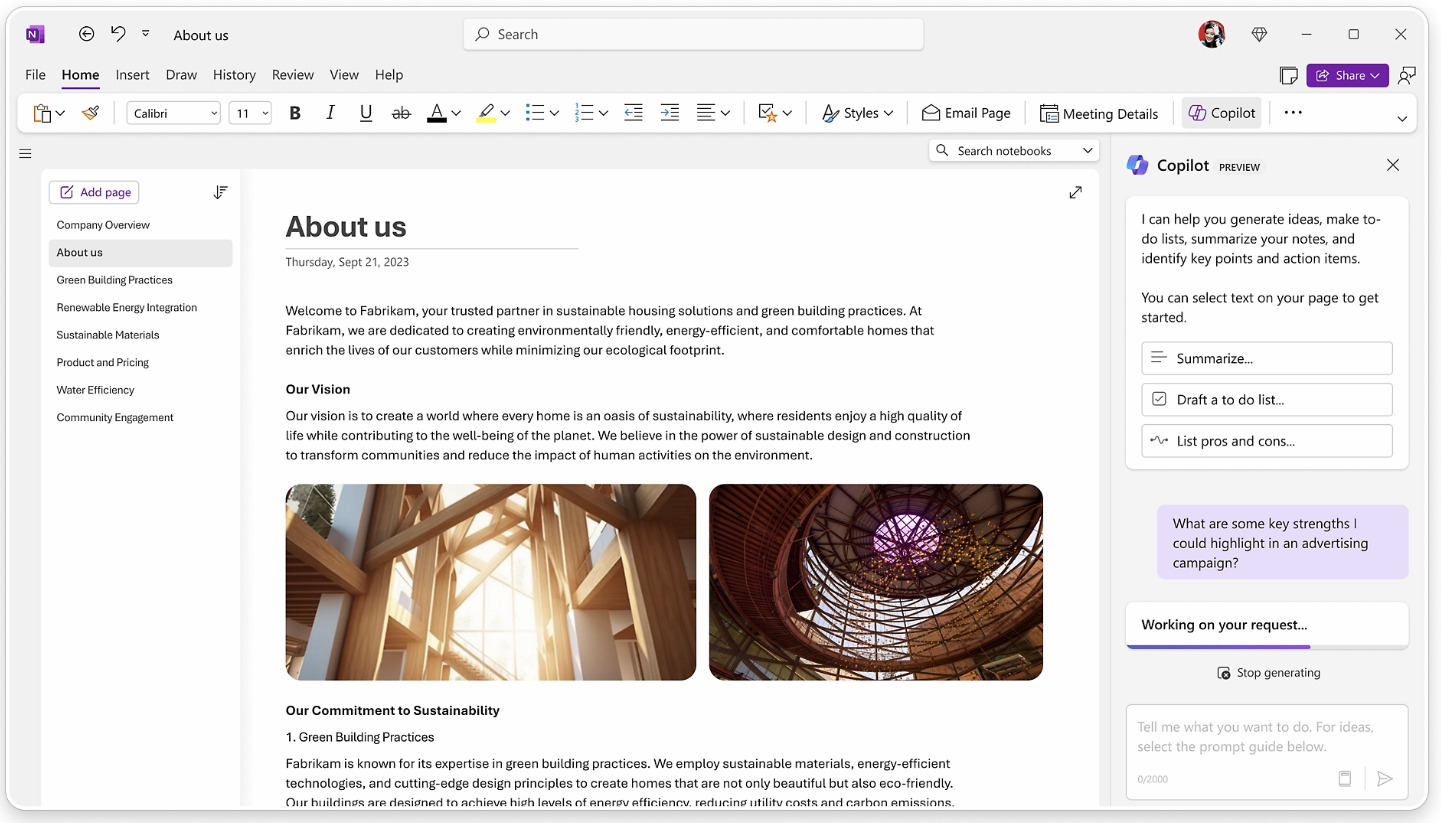1441x823 pixels.
Task: Choose the Summarize Copilot prompt
Action: point(1267,358)
